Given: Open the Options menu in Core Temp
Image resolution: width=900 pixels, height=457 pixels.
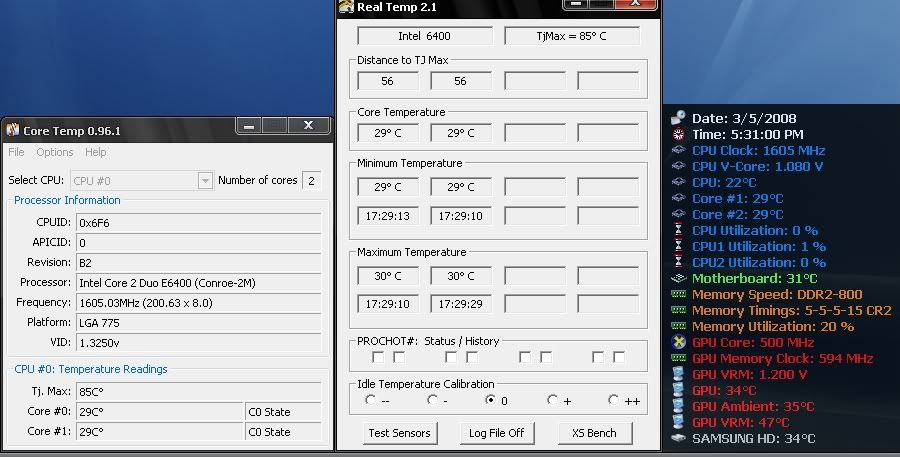Looking at the screenshot, I should [55, 152].
